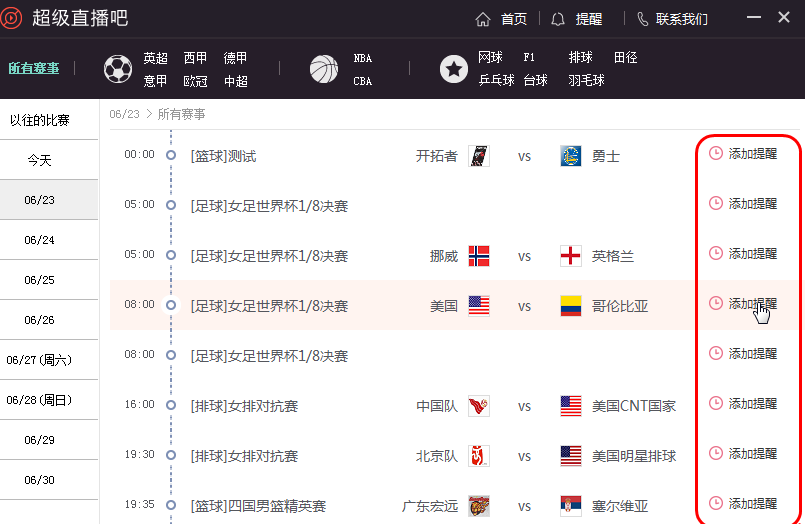Click the 06/23 breadcrumb text
This screenshot has width=805, height=524.
point(124,114)
